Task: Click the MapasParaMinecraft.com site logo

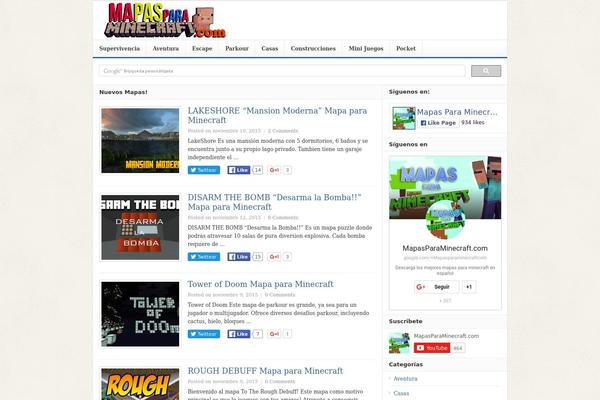Action: [x=165, y=20]
